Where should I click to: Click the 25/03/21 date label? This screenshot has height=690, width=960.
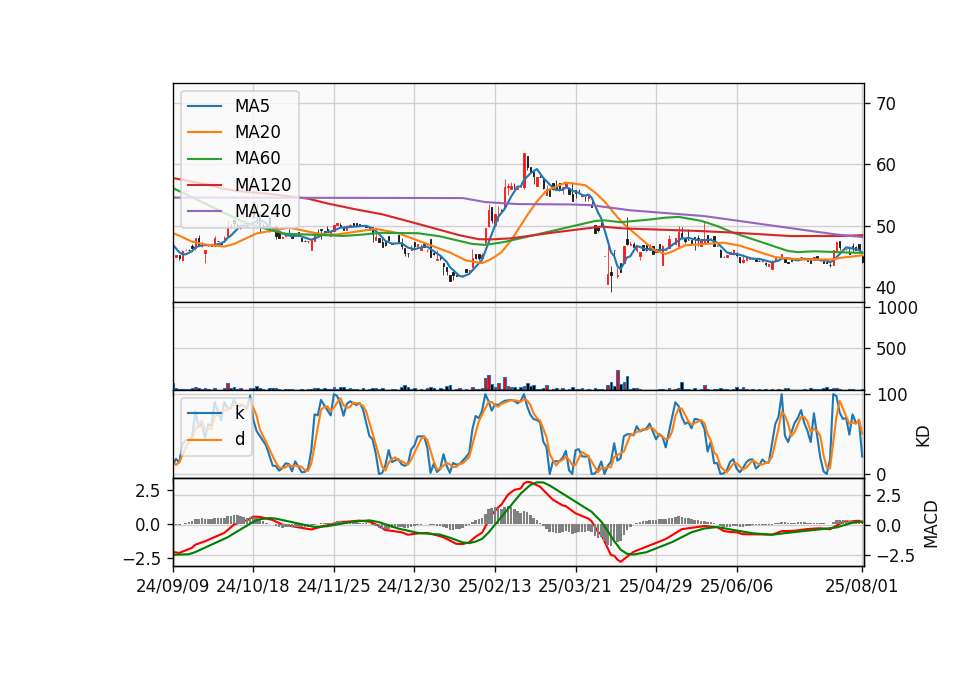coord(575,586)
